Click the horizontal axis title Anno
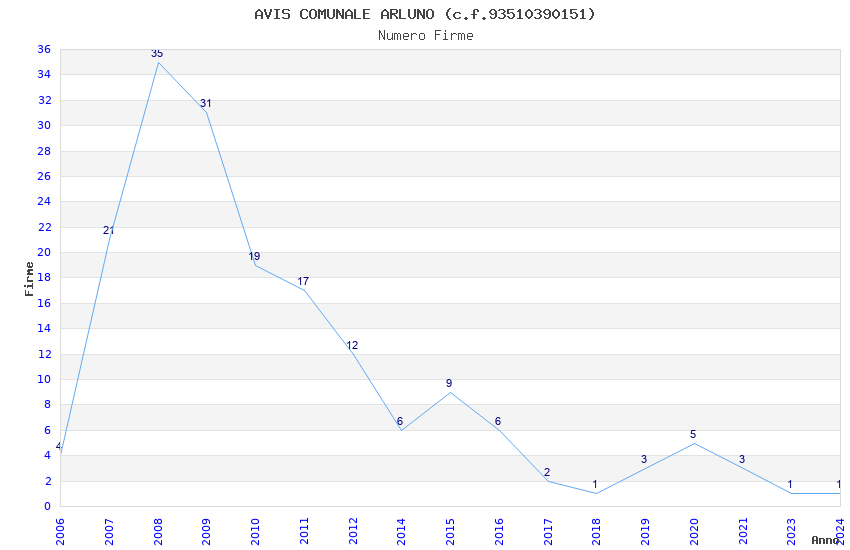Screen dimensions: 850x550 tap(825, 540)
